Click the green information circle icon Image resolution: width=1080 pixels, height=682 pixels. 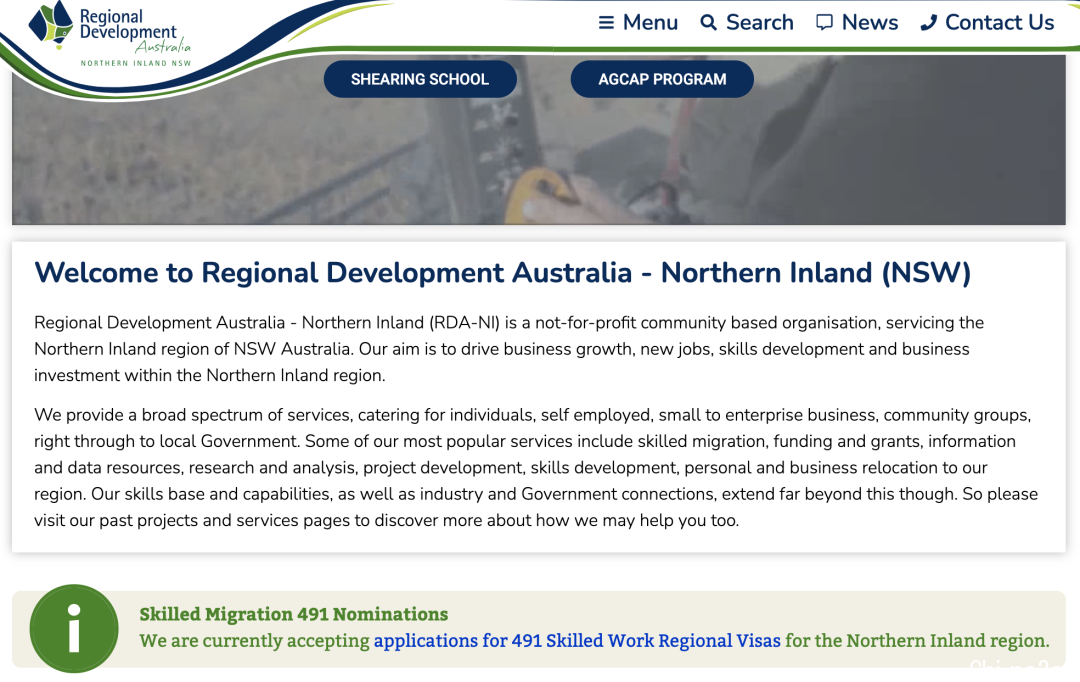pos(74,628)
